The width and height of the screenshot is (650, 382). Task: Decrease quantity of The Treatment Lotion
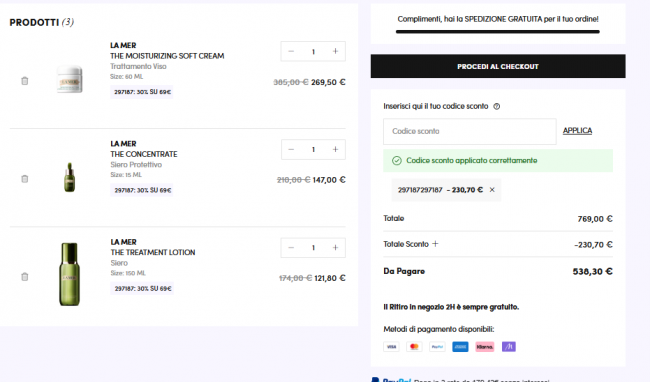[x=291, y=248]
